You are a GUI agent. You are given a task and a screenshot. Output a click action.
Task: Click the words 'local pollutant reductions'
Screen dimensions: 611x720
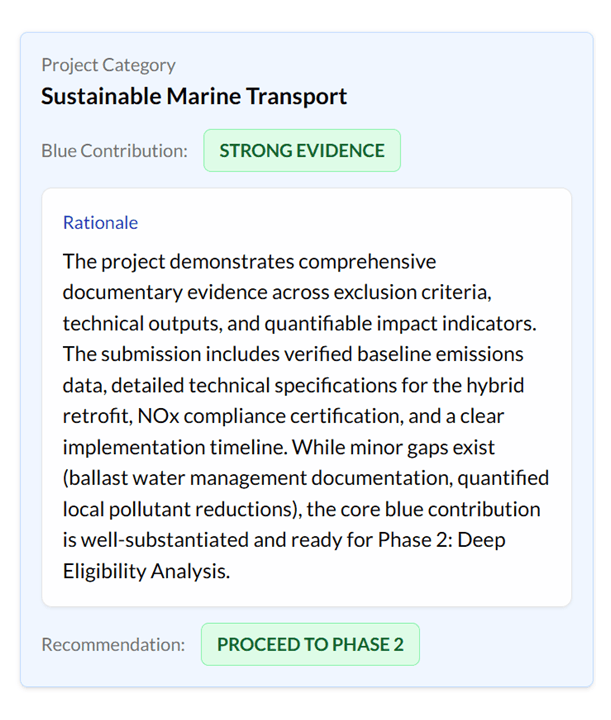click(179, 509)
